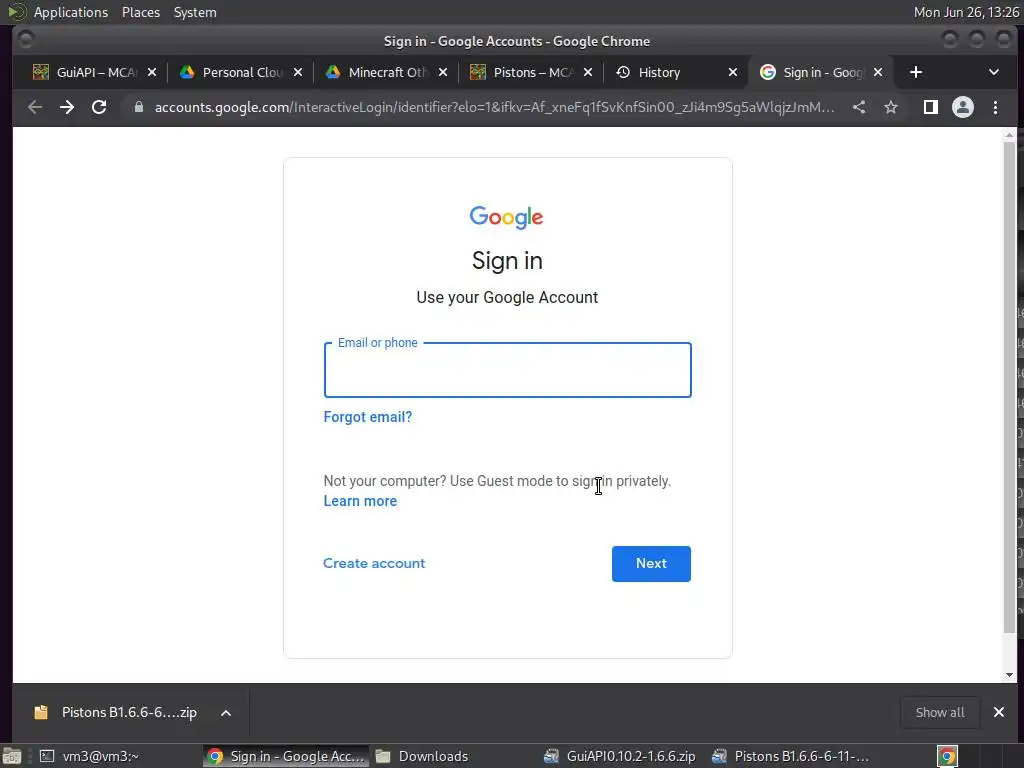Bookmark this tab with the star icon
Screen dimensions: 1024x768
pos(891,107)
